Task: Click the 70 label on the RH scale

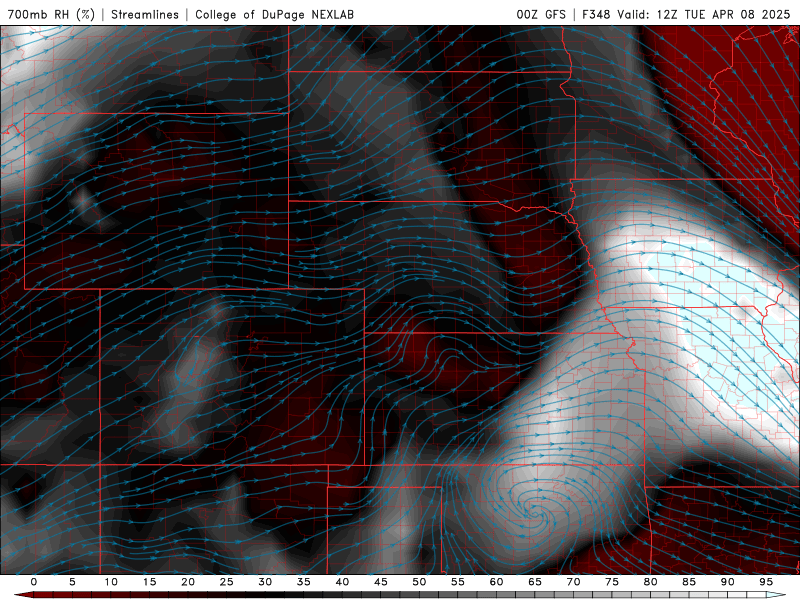Action: [573, 582]
